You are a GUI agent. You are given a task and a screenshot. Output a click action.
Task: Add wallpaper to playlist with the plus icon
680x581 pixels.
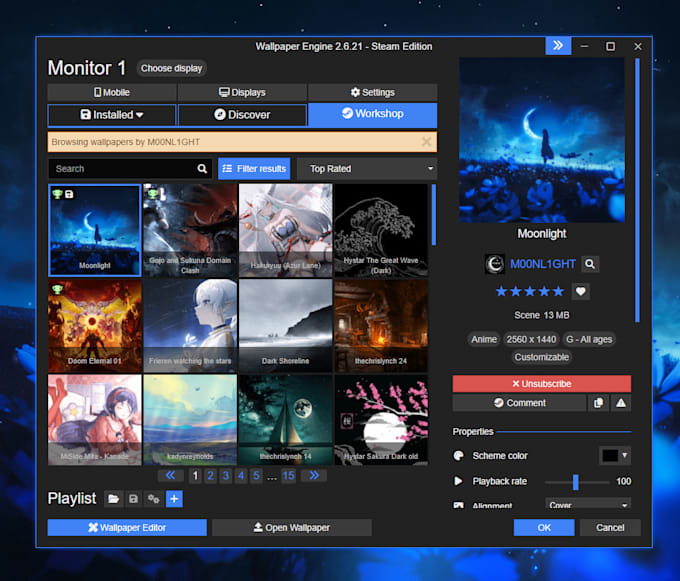[x=174, y=499]
